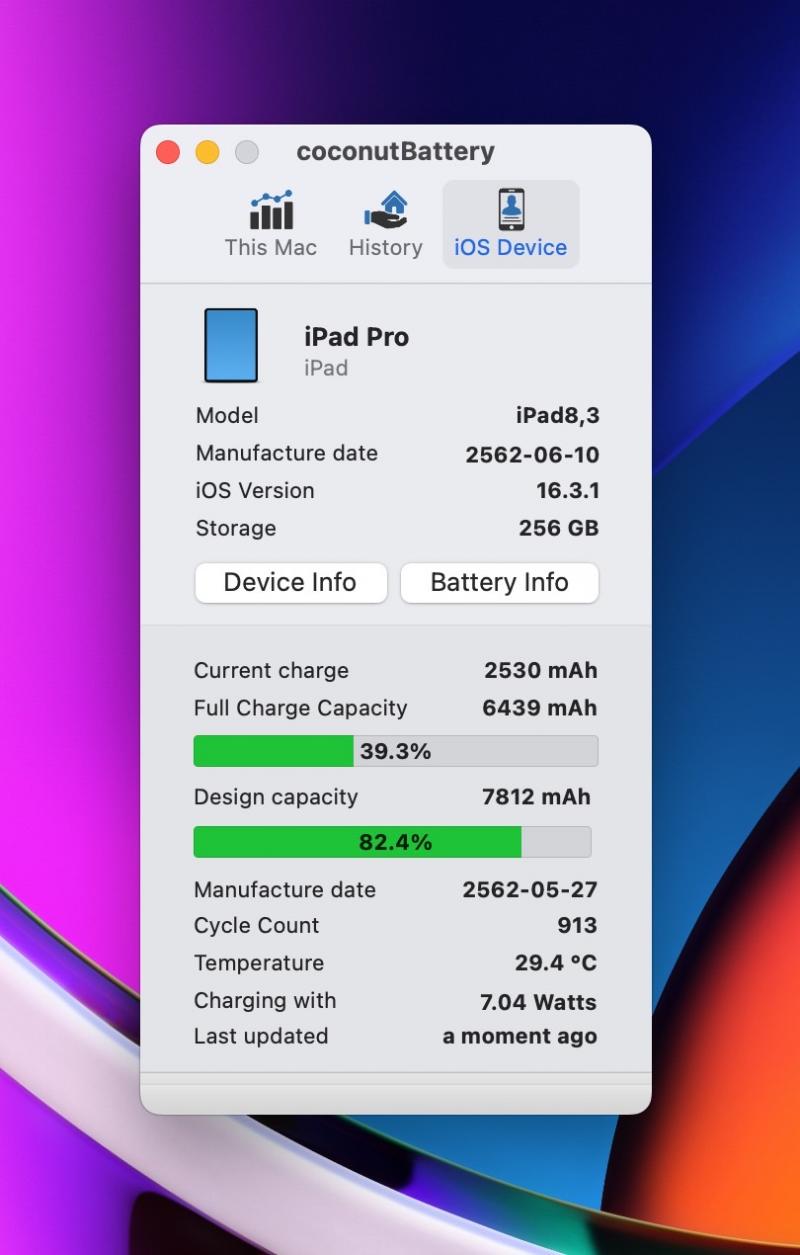Select the 2530 mAh current charge value
The image size is (800, 1255).
[x=541, y=671]
